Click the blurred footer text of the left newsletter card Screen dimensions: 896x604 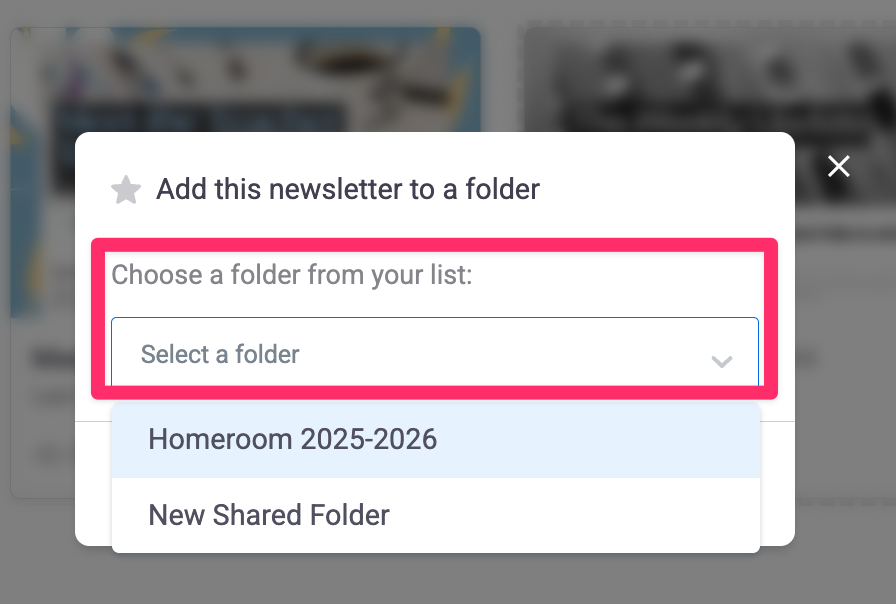pos(45,455)
